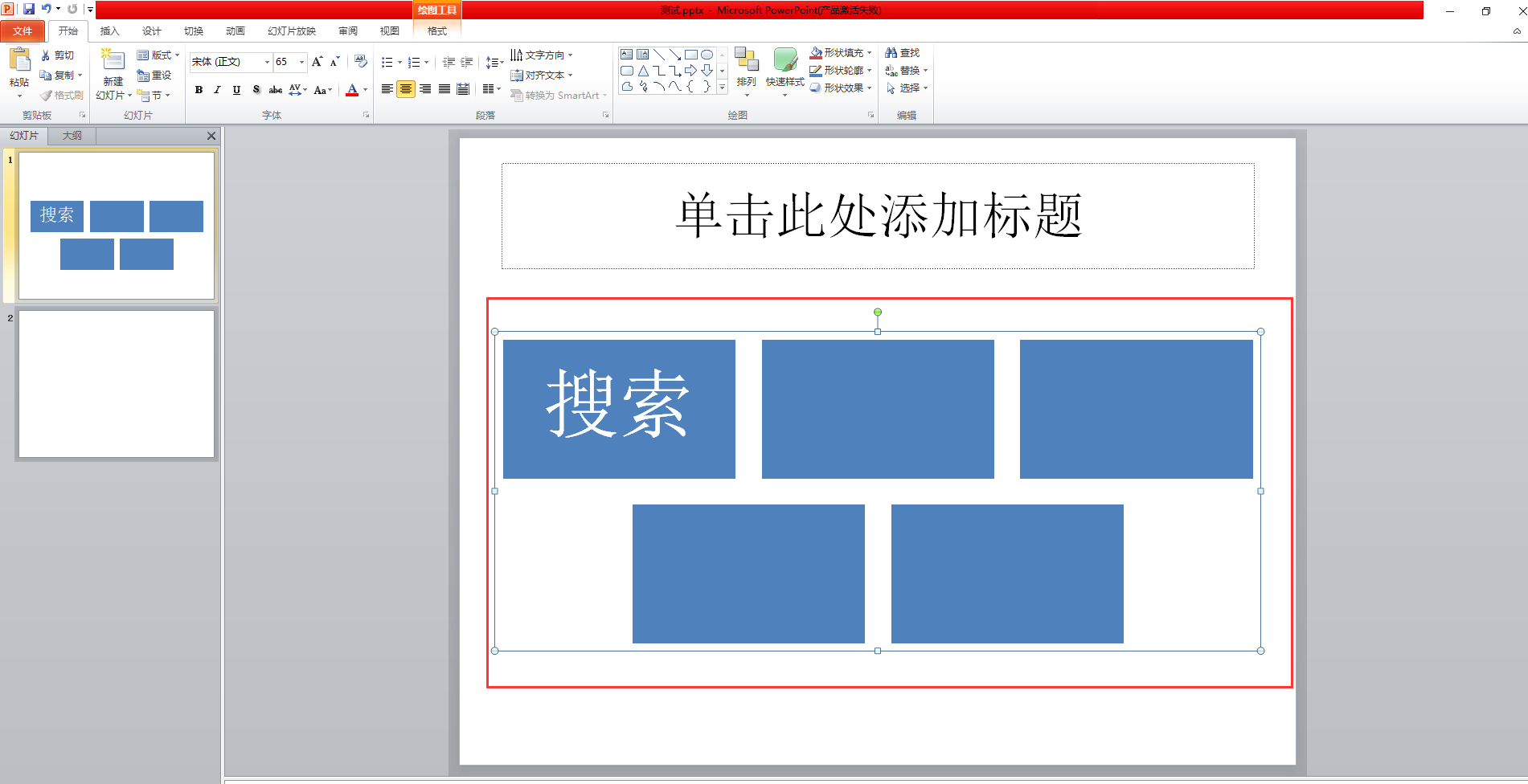The width and height of the screenshot is (1528, 784).
Task: Open the 对齐文本 align text dropdown
Action: tap(542, 76)
